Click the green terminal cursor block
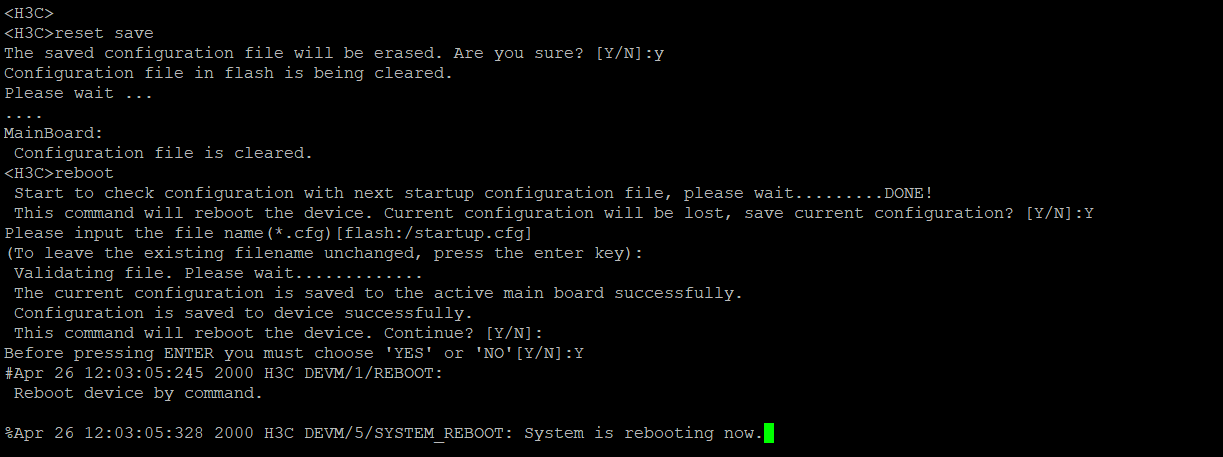The width and height of the screenshot is (1223, 457). pos(768,433)
